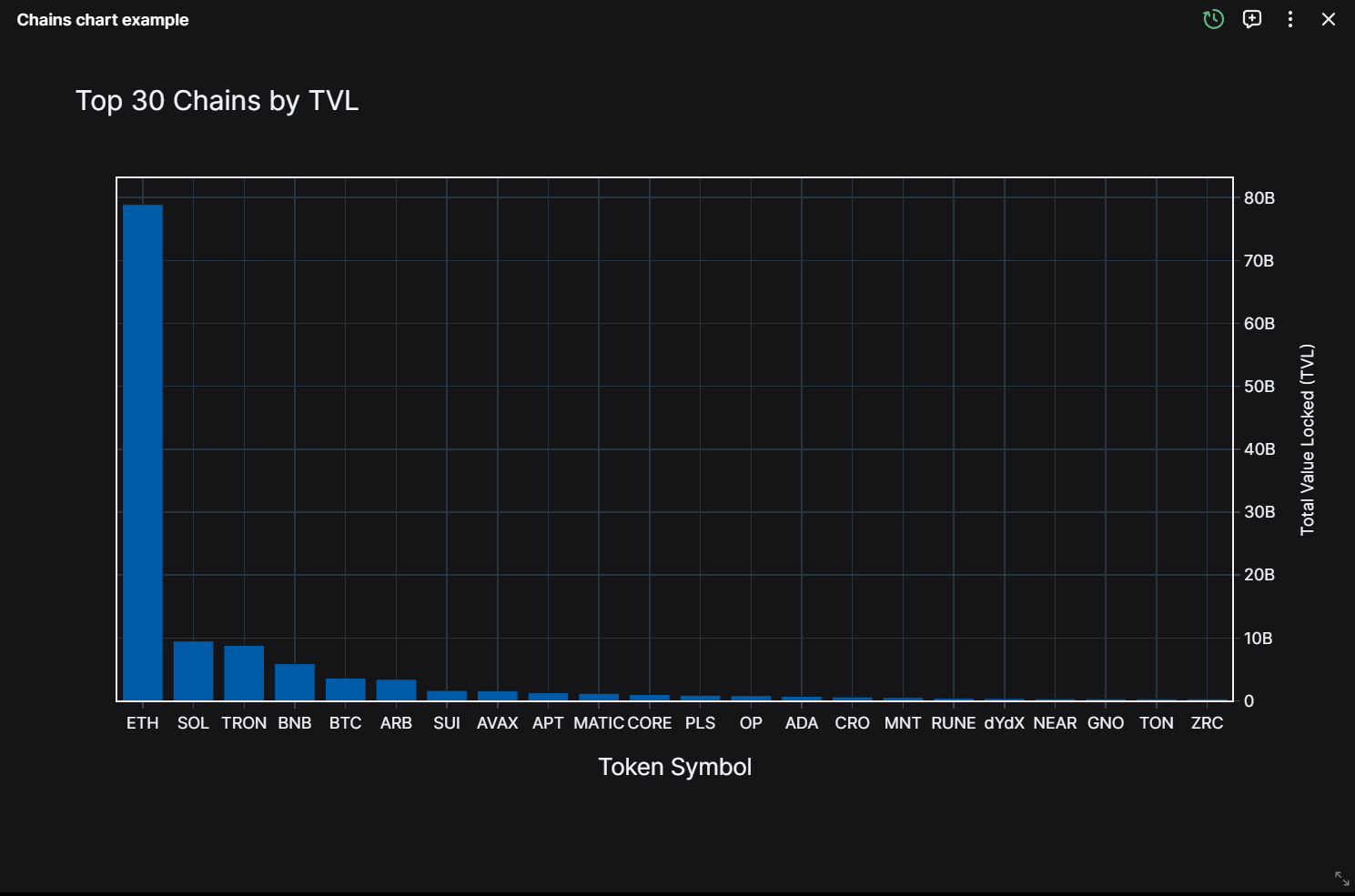Click the 'Total Value Locked (TVL)' axis title
The image size is (1355, 896).
click(1308, 439)
